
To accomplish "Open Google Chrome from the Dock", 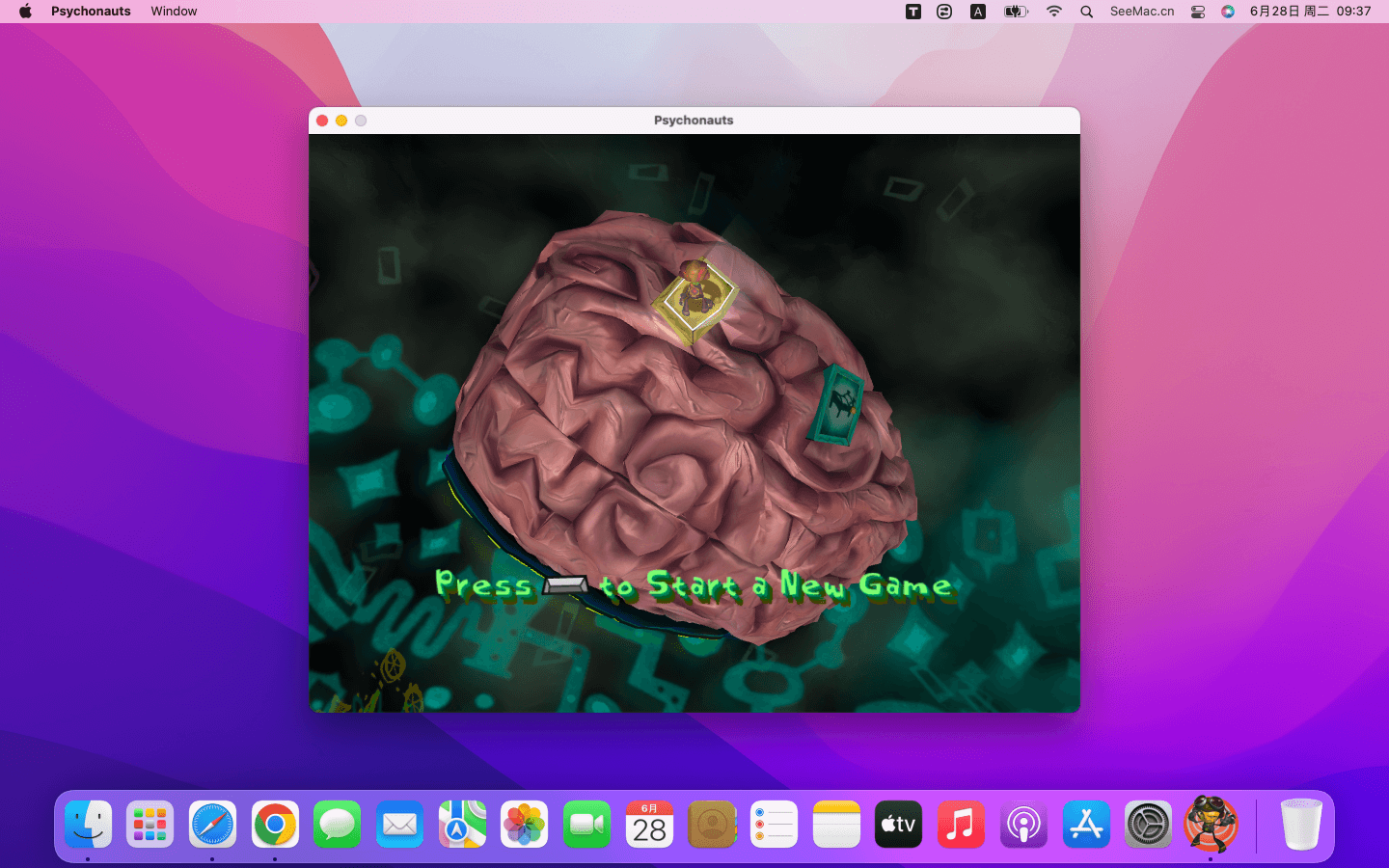I will 275,825.
